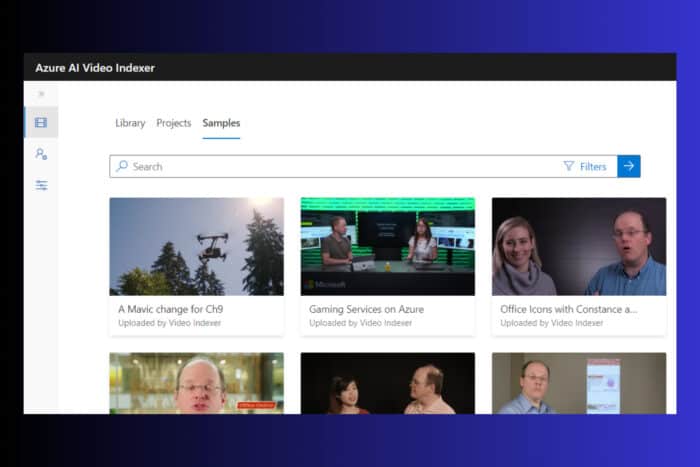Expand the sidebar with the chevron icon

pos(41,94)
